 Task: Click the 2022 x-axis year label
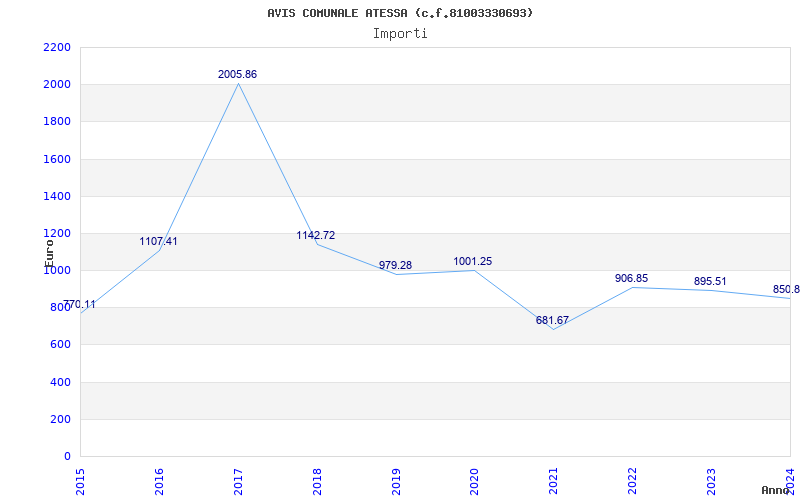(633, 482)
